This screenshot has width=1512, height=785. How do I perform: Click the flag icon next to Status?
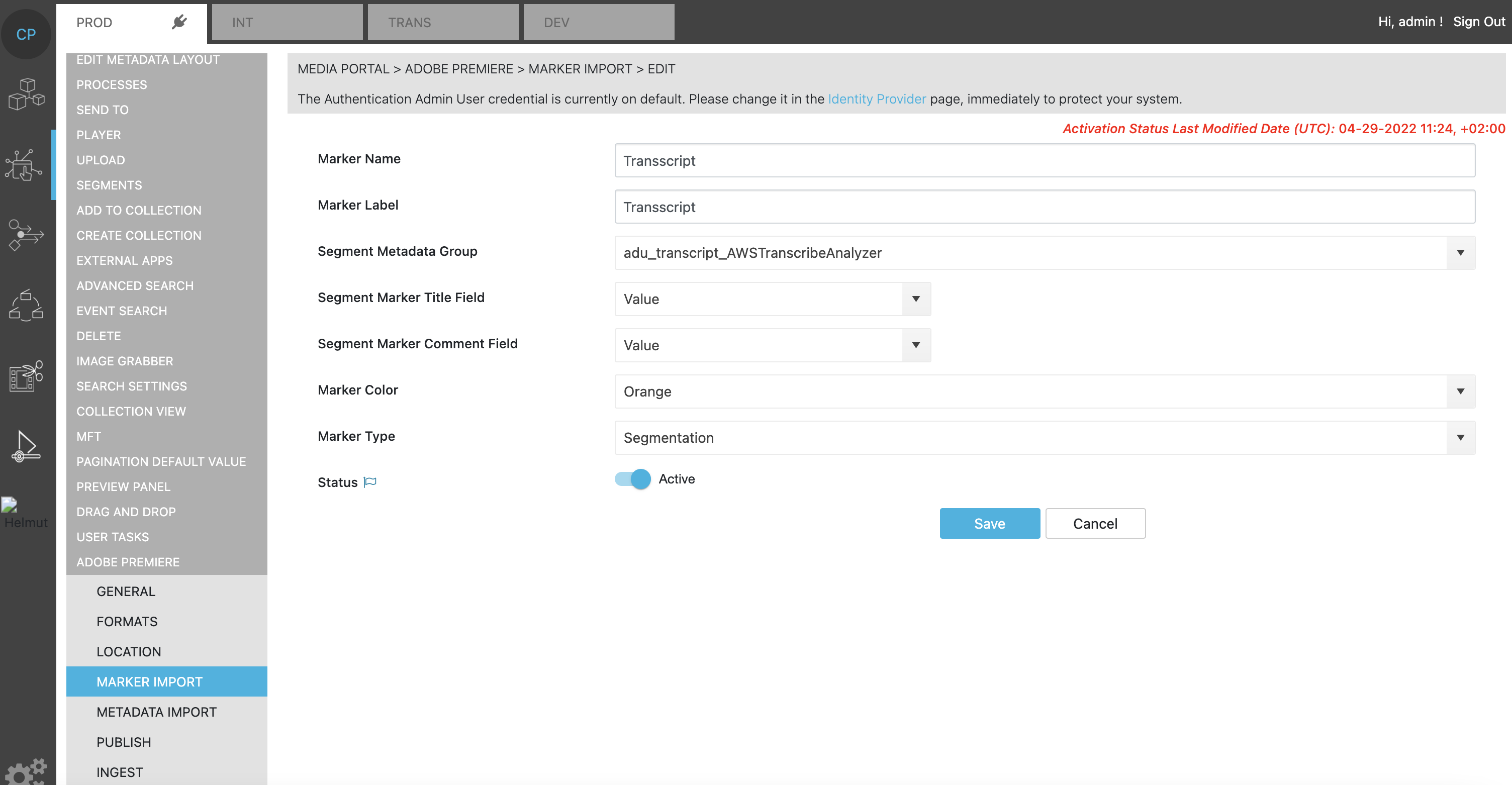point(370,481)
